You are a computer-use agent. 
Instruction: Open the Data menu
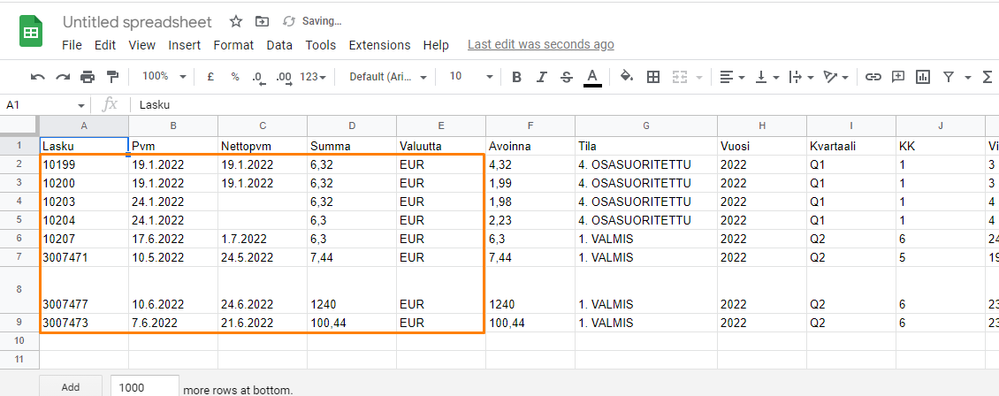click(279, 45)
